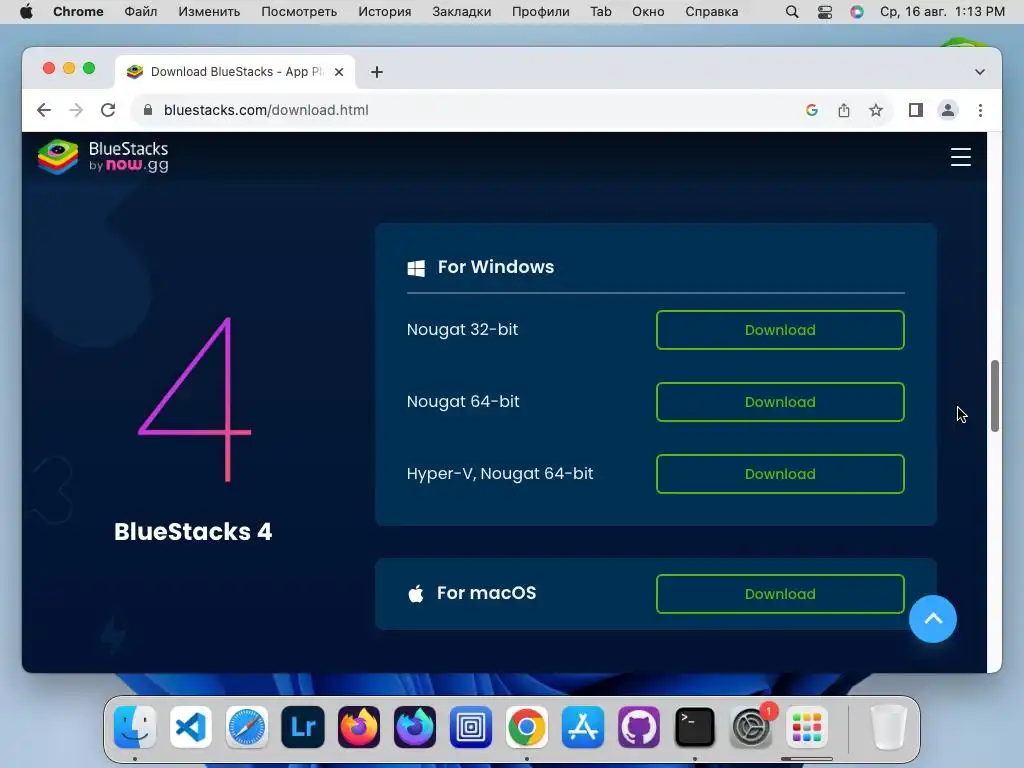Open the История menu

pyautogui.click(x=385, y=12)
